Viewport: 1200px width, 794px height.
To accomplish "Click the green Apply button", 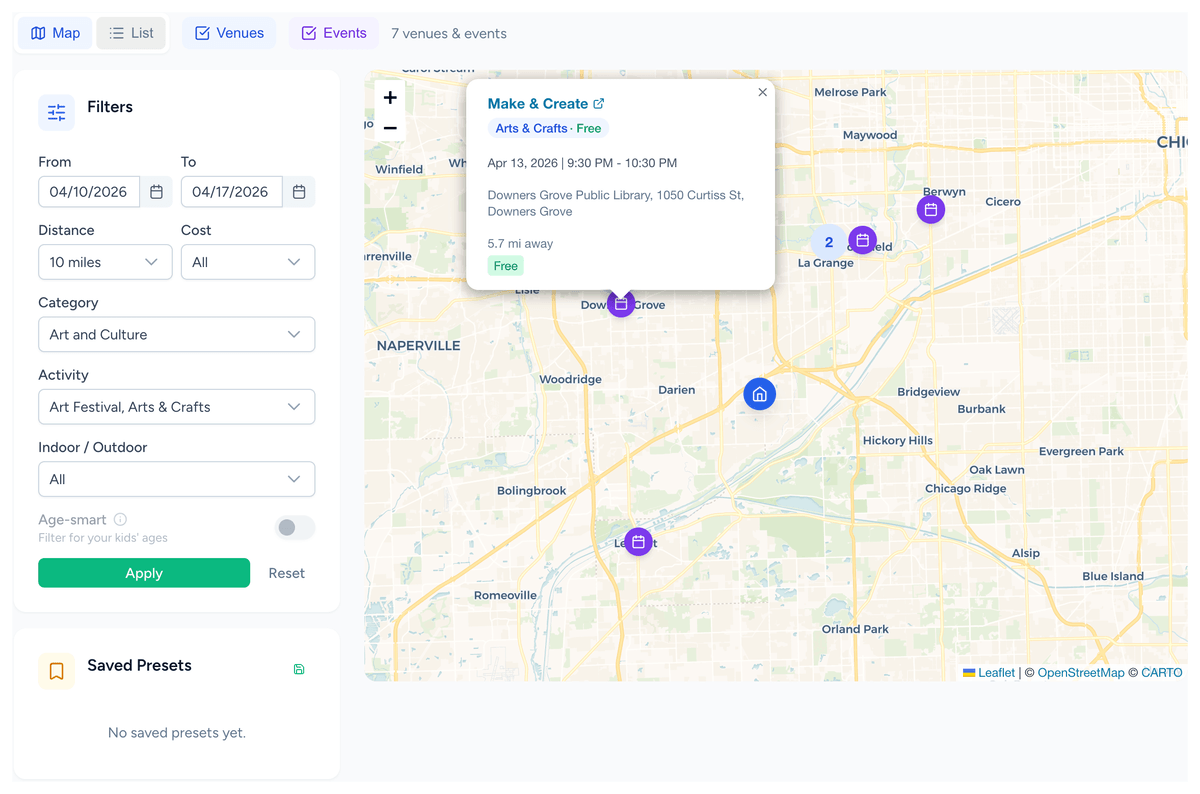I will click(x=144, y=573).
